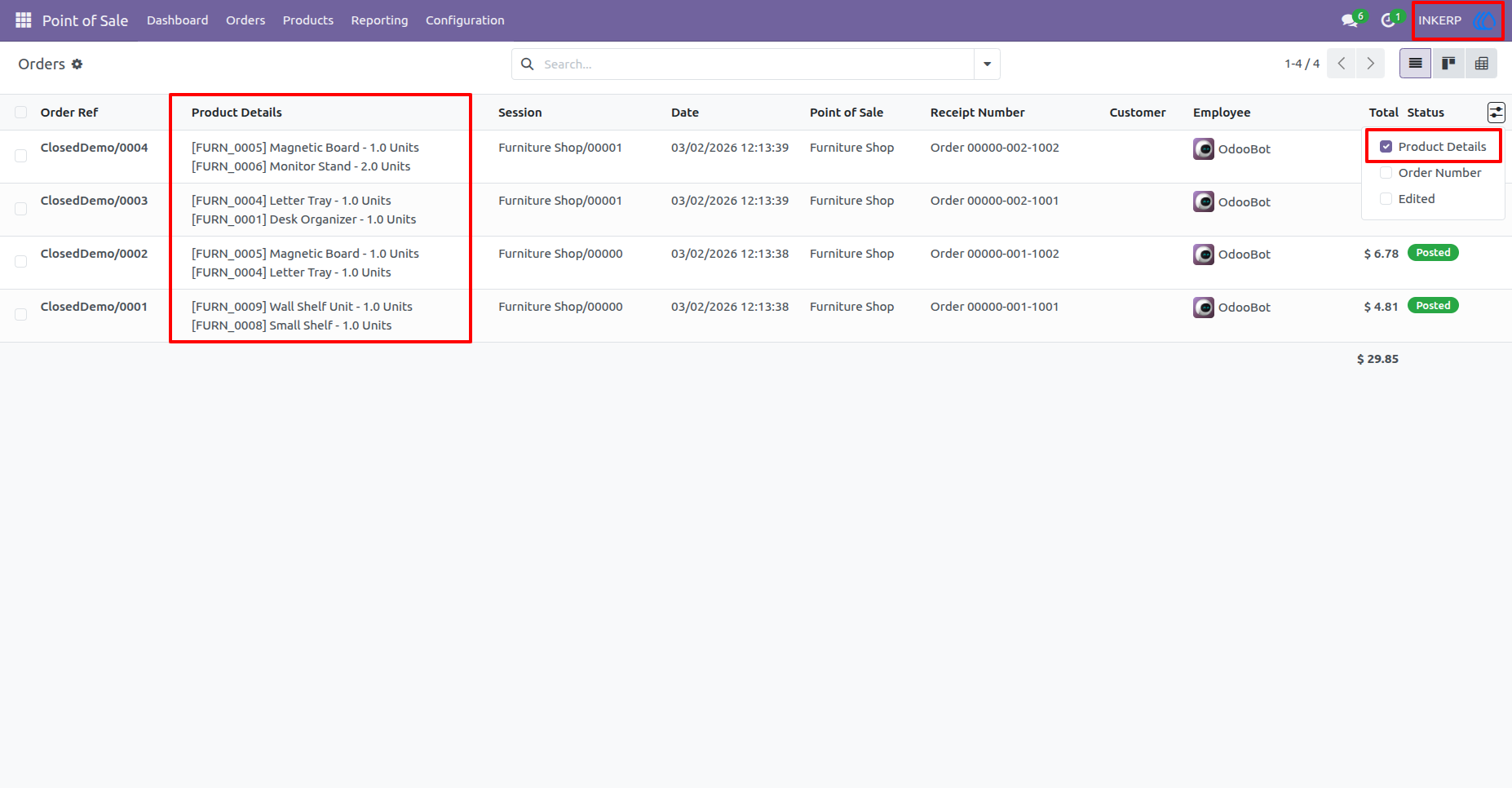Open the Configuration menu

[465, 20]
